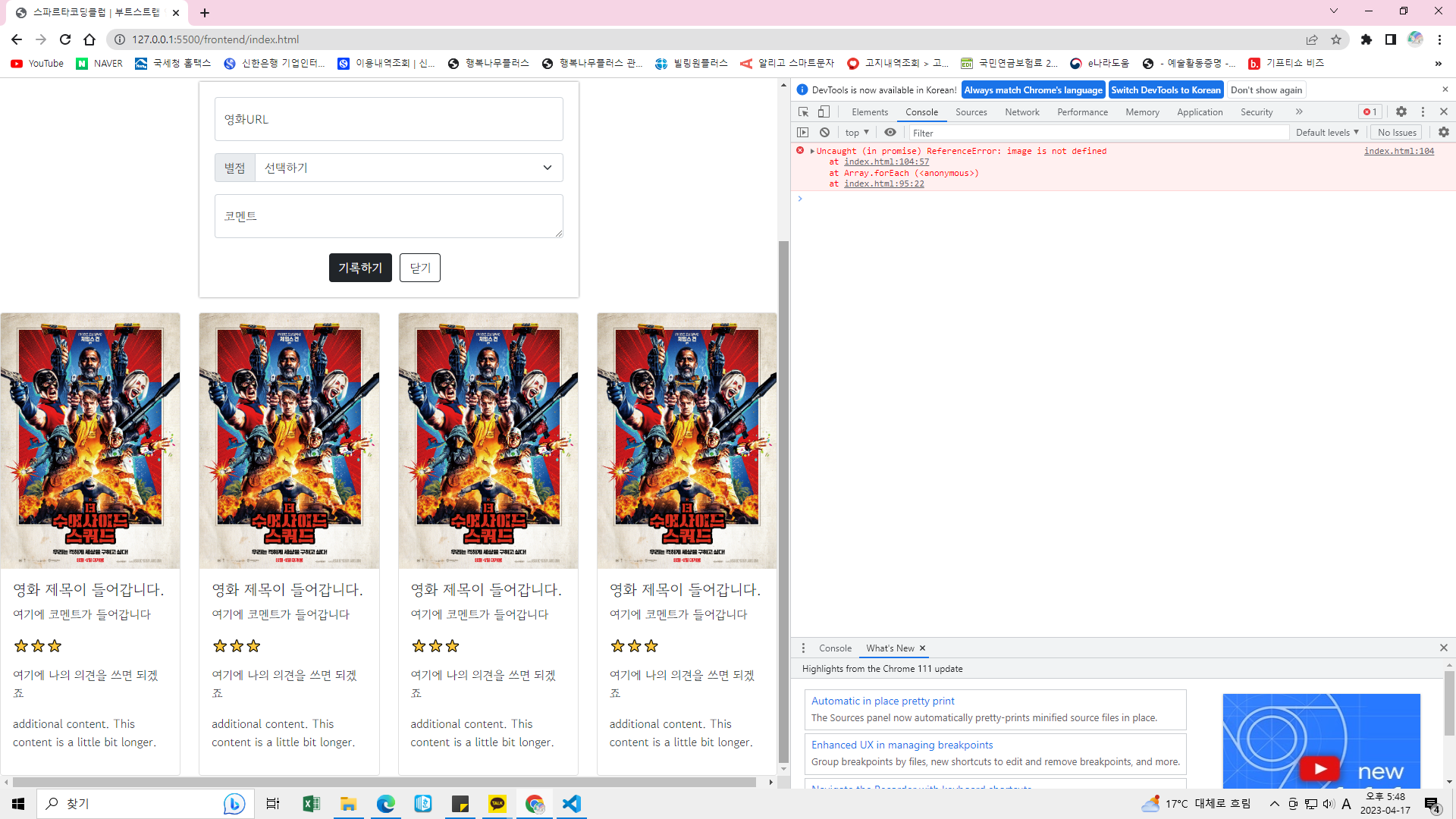Open console settings gear next to No Issues
Screen dimensions: 1456x819
(x=1444, y=132)
